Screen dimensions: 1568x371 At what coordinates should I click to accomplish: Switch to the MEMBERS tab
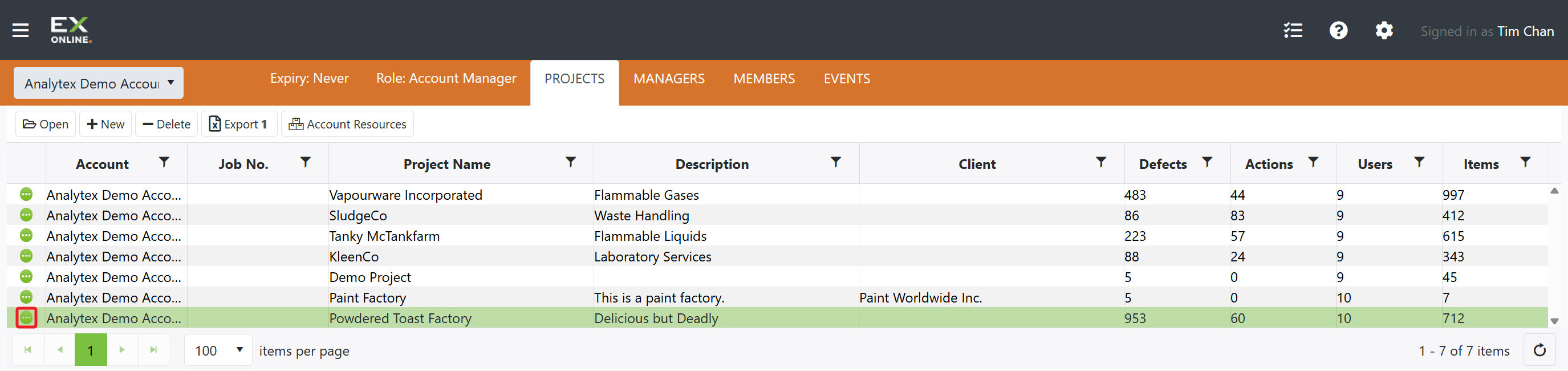[x=764, y=79]
